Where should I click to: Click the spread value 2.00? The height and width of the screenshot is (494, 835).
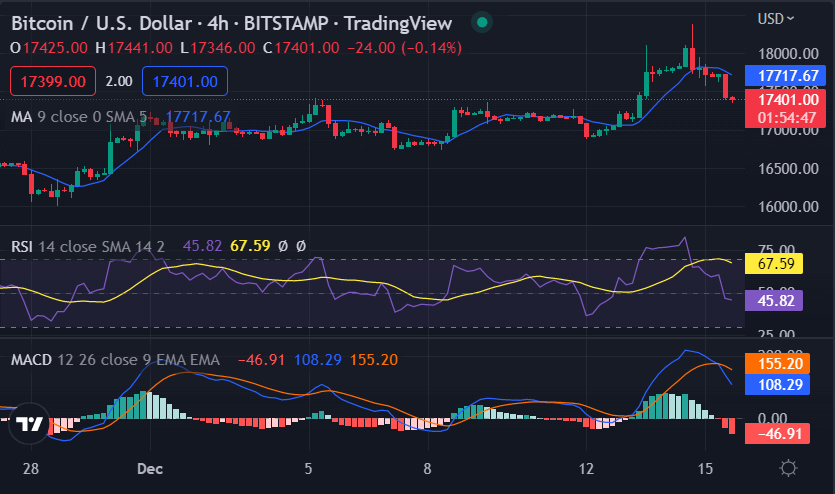click(x=119, y=81)
